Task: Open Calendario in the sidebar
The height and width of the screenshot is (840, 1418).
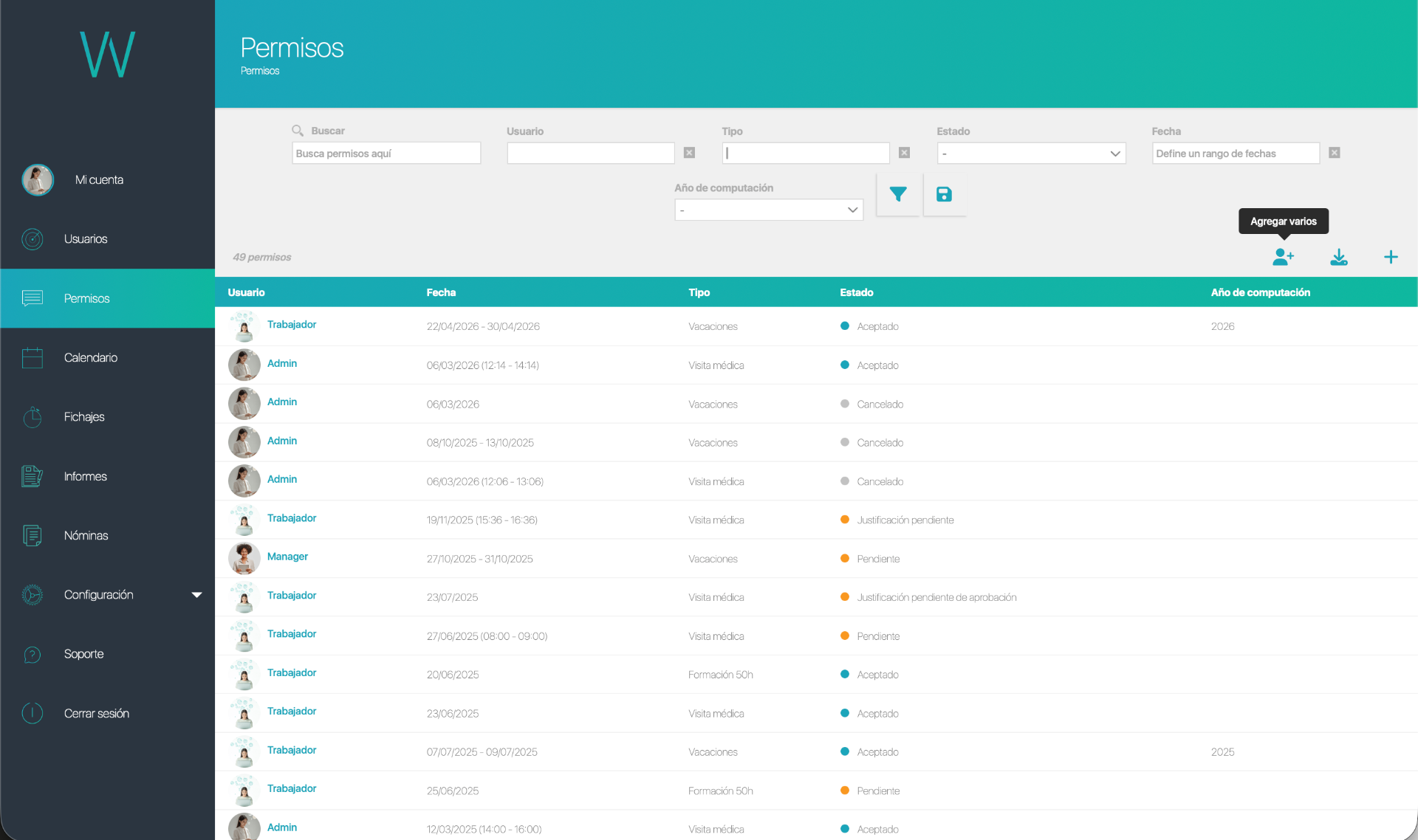Action: tap(107, 358)
